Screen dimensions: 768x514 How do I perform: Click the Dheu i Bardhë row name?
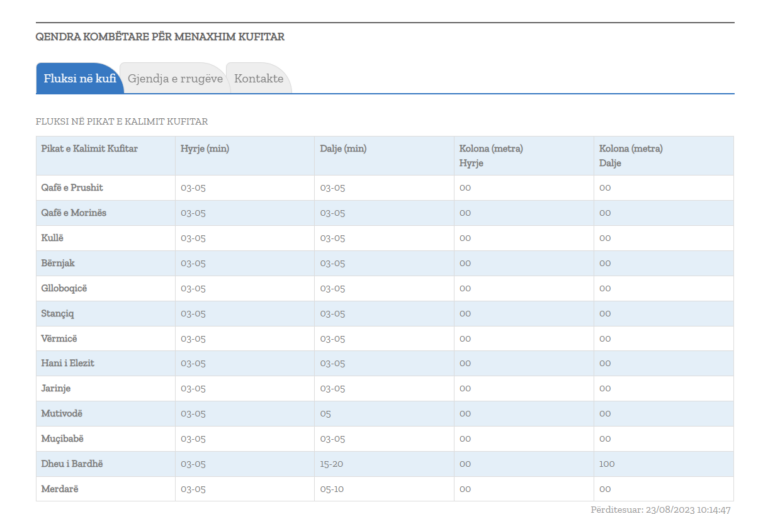pyautogui.click(x=72, y=464)
